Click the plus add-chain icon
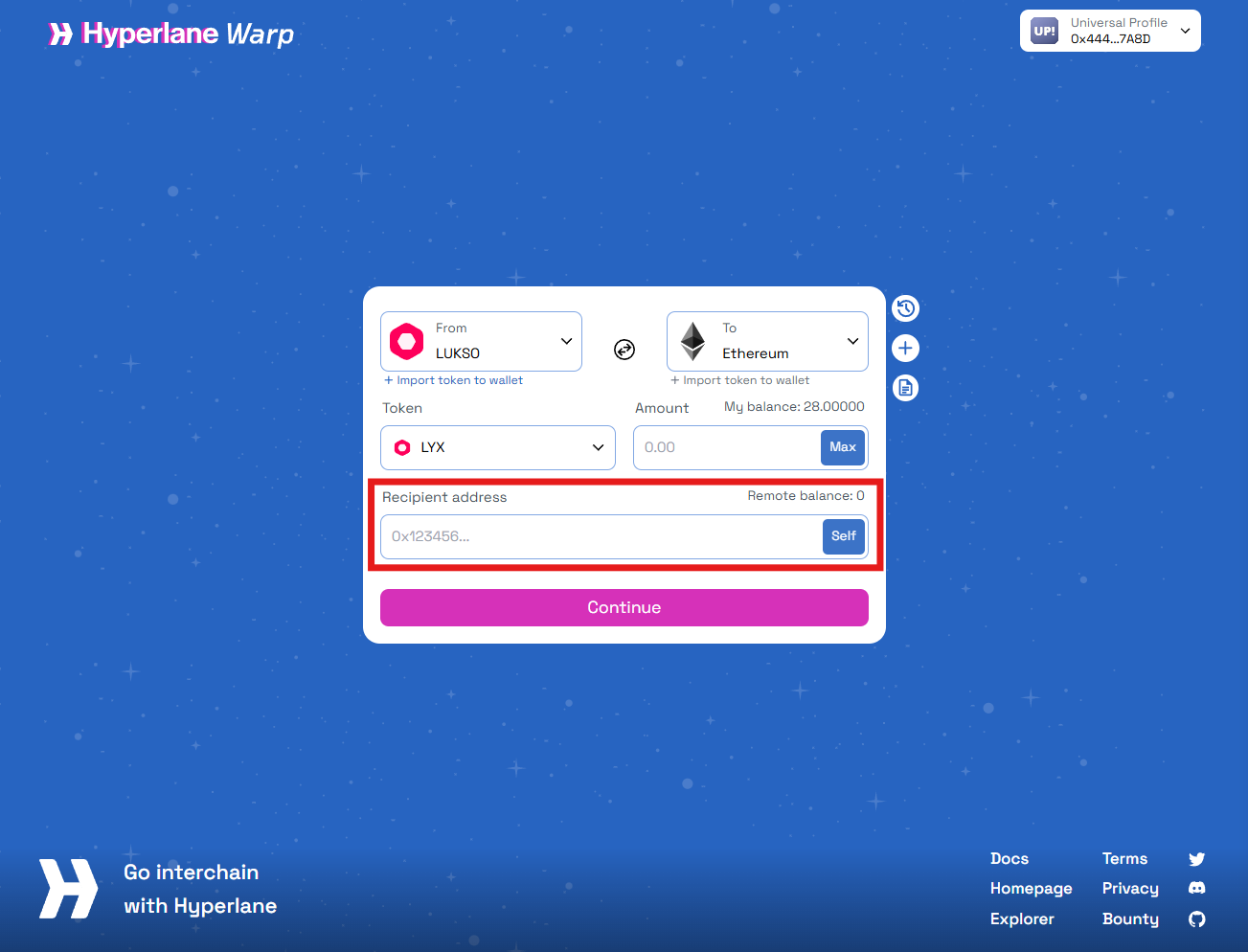 click(905, 348)
